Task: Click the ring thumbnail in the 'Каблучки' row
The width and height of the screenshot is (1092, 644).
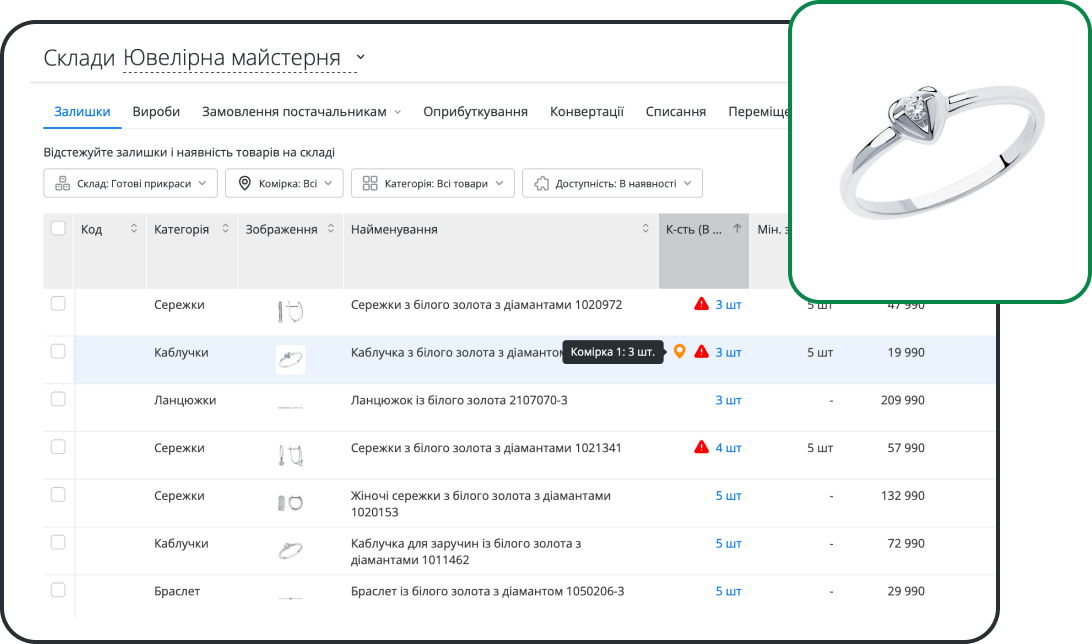Action: pyautogui.click(x=290, y=360)
